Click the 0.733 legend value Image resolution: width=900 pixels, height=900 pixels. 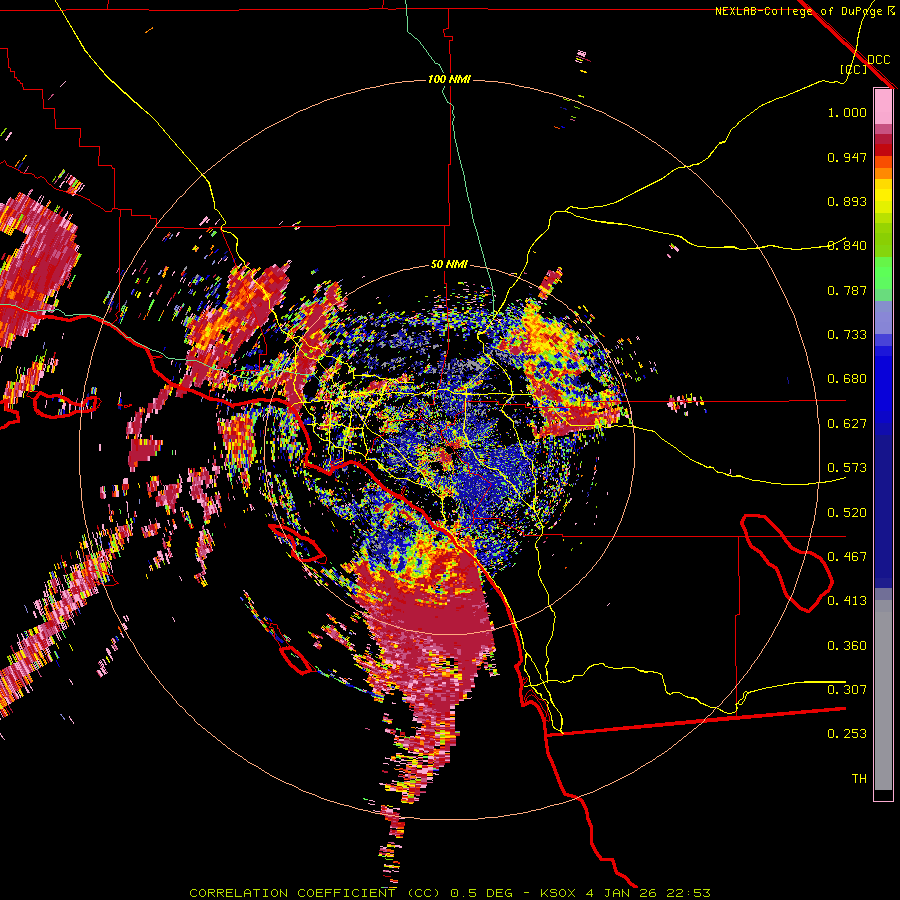tap(847, 335)
